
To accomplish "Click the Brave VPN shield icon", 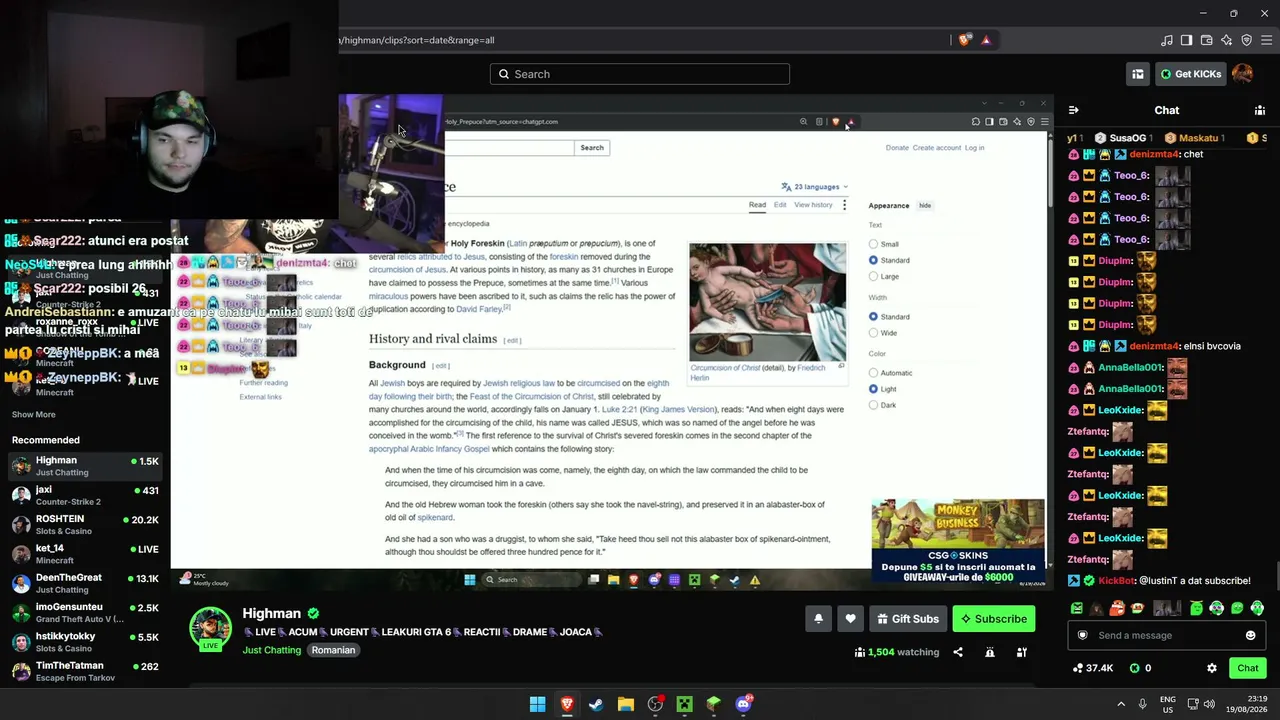I will [x=1246, y=40].
